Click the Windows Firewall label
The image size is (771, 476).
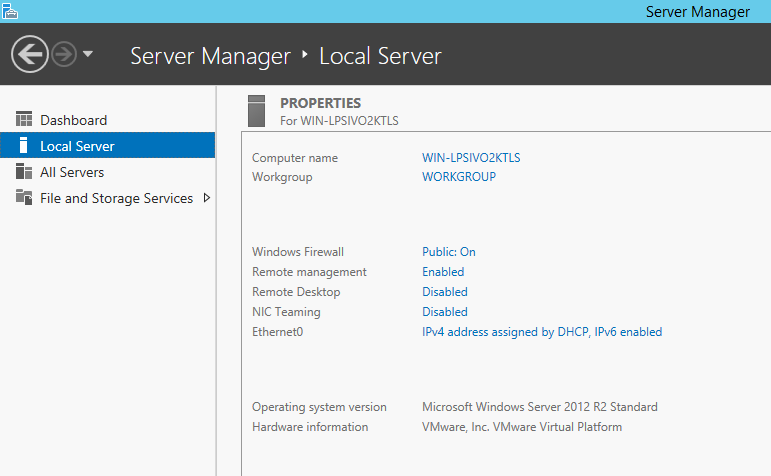coord(298,252)
